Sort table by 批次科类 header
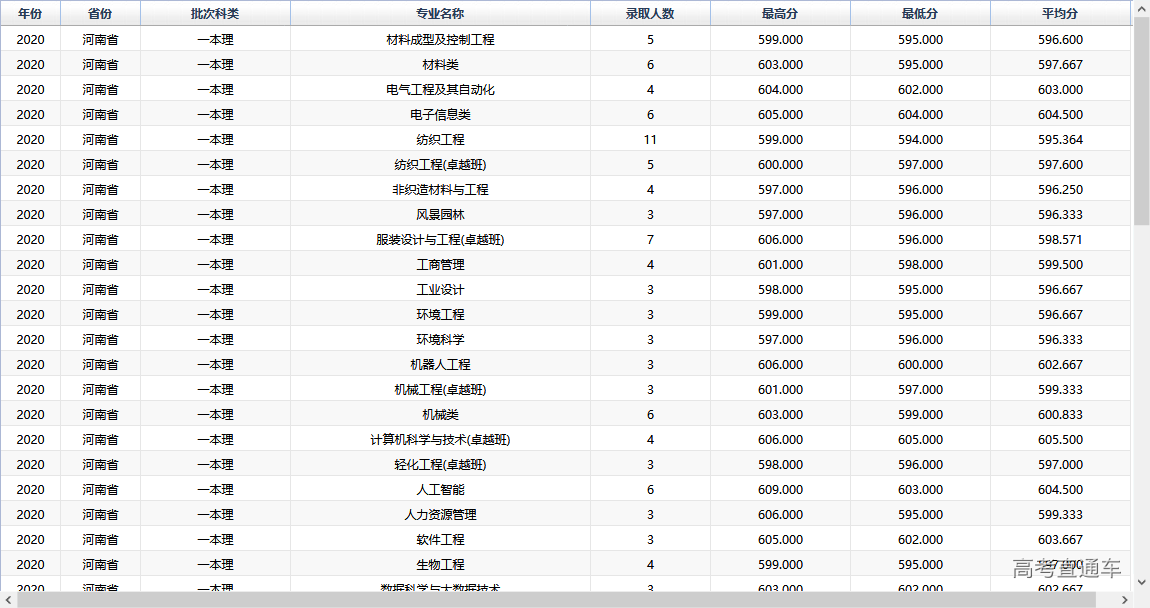This screenshot has width=1150, height=608. pyautogui.click(x=215, y=14)
